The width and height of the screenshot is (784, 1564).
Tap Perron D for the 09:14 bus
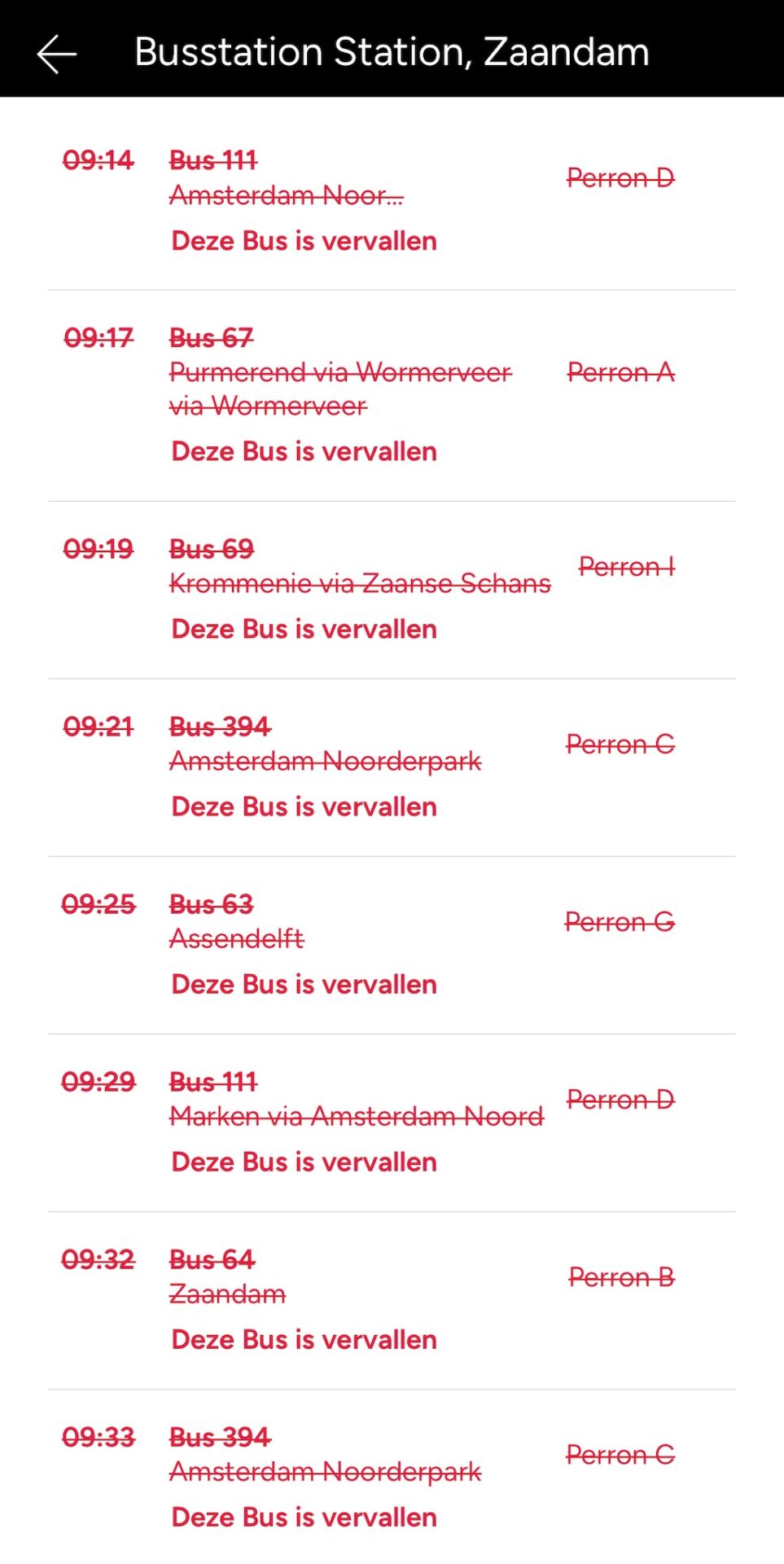click(620, 178)
